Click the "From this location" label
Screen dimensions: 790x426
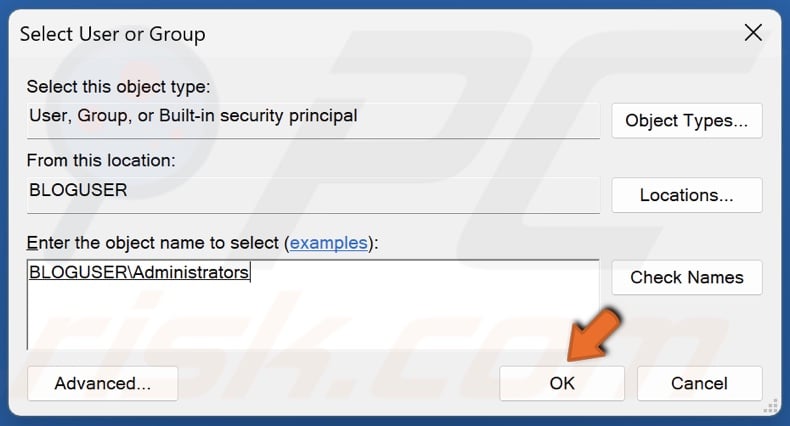click(x=101, y=160)
